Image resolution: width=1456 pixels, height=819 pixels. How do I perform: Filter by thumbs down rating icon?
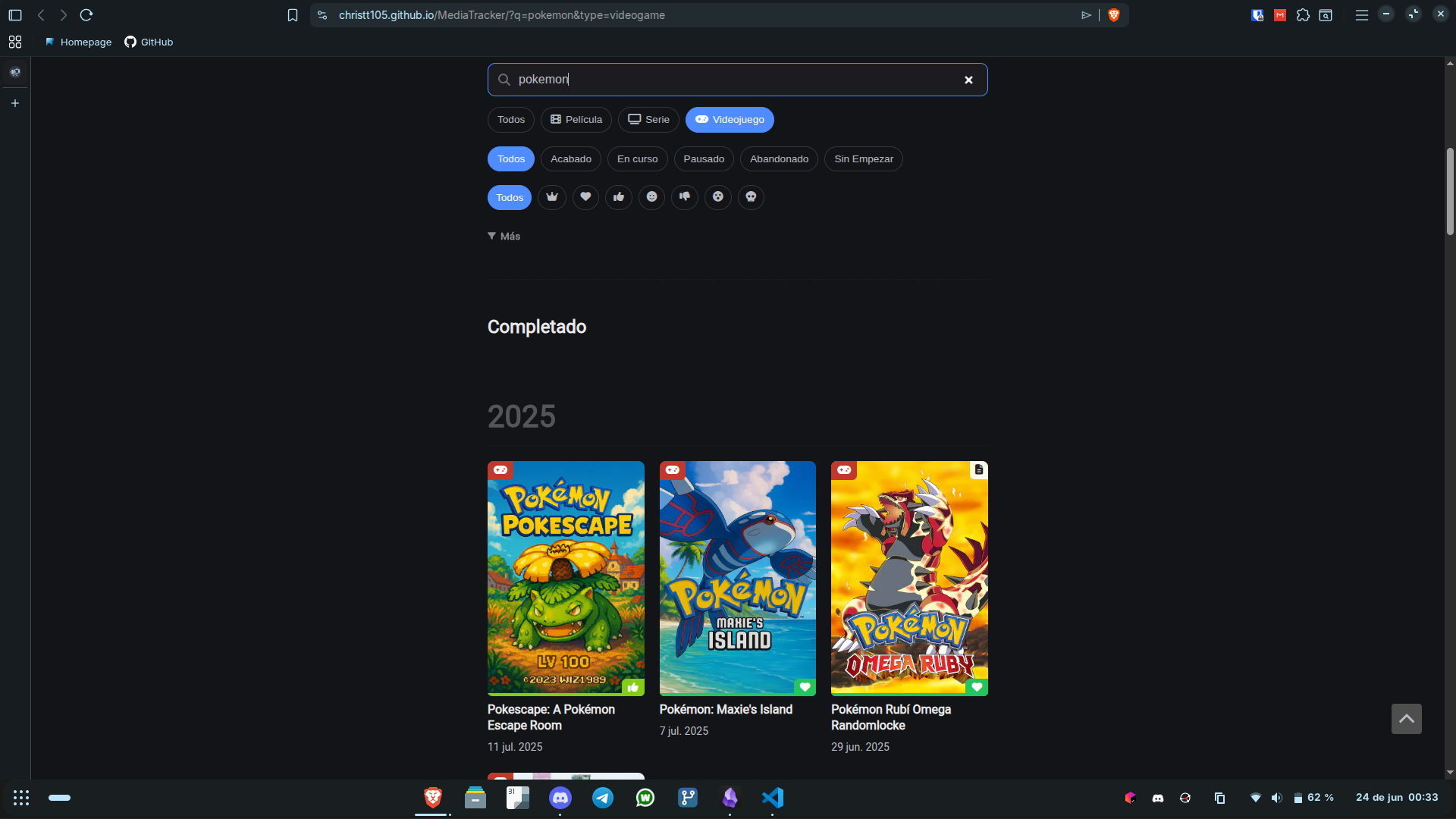(x=685, y=197)
